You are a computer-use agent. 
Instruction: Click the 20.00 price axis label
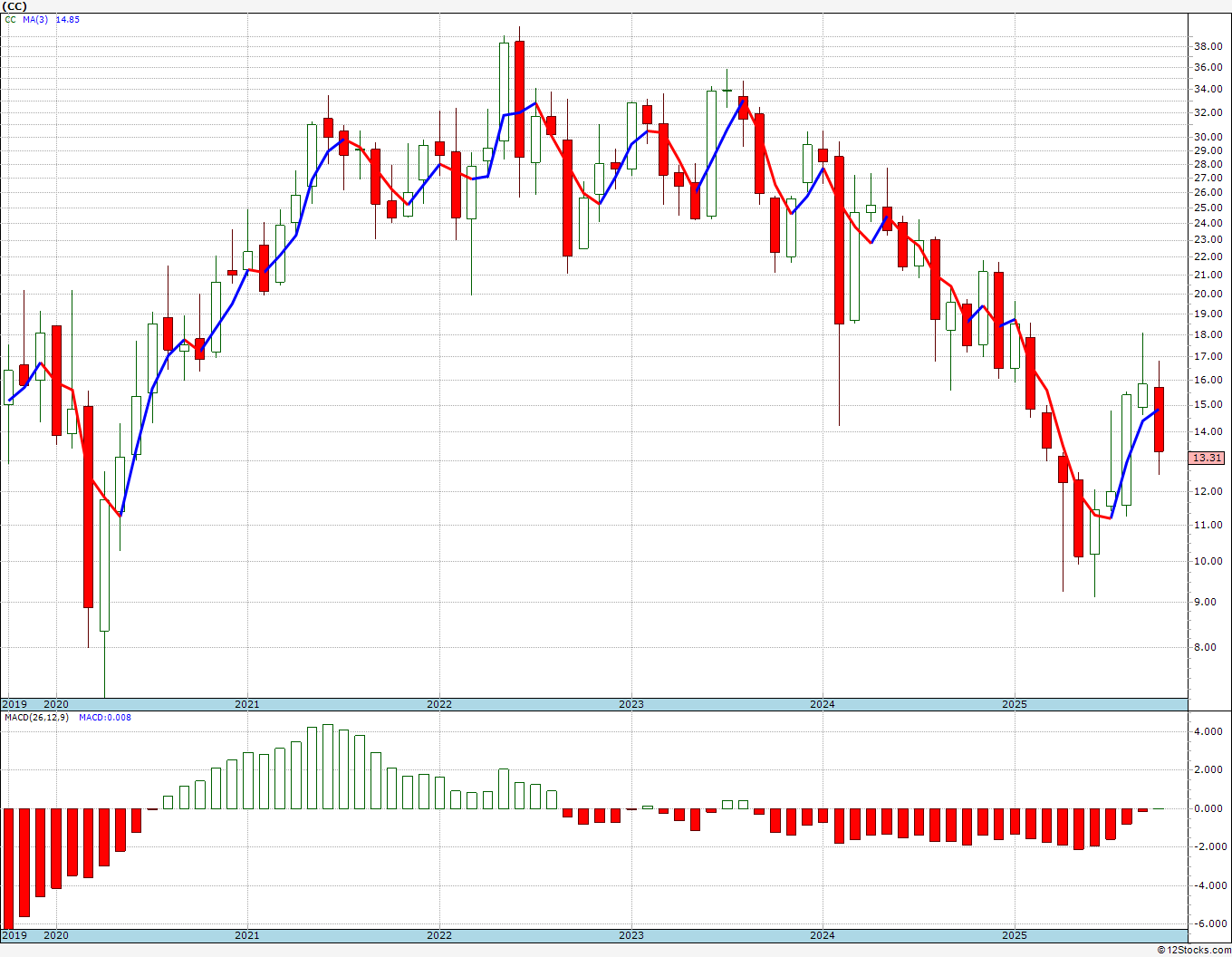click(1208, 295)
